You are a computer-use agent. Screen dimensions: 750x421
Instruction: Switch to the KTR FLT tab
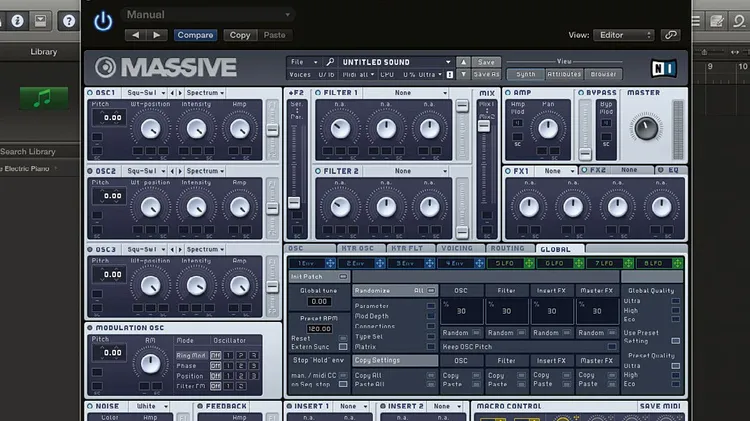(x=410, y=248)
